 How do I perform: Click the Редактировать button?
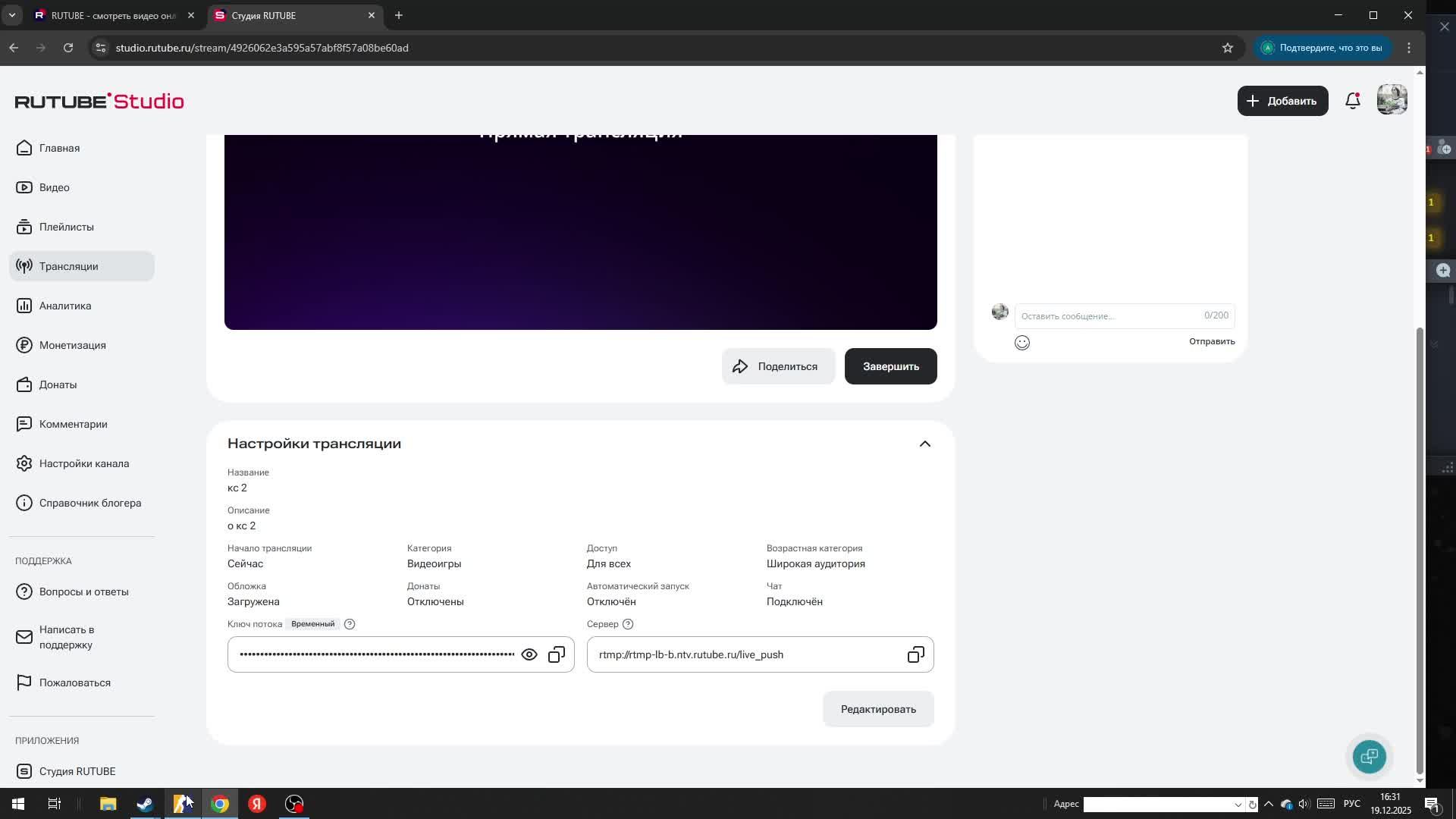coord(878,709)
